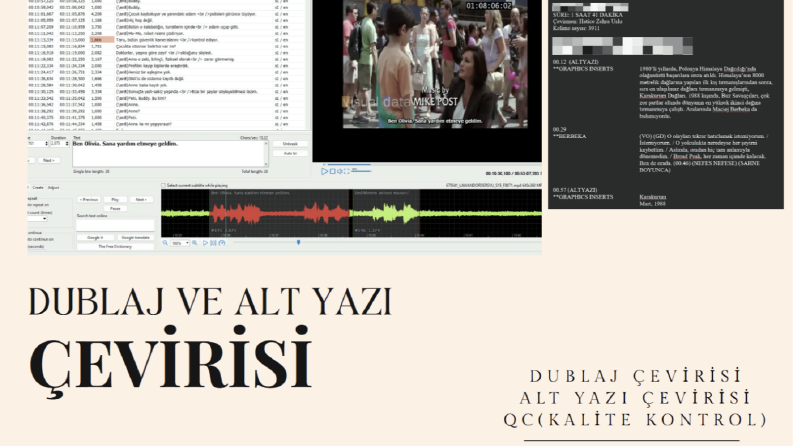Click the Play button above Pause
793x446 pixels.
(x=115, y=200)
